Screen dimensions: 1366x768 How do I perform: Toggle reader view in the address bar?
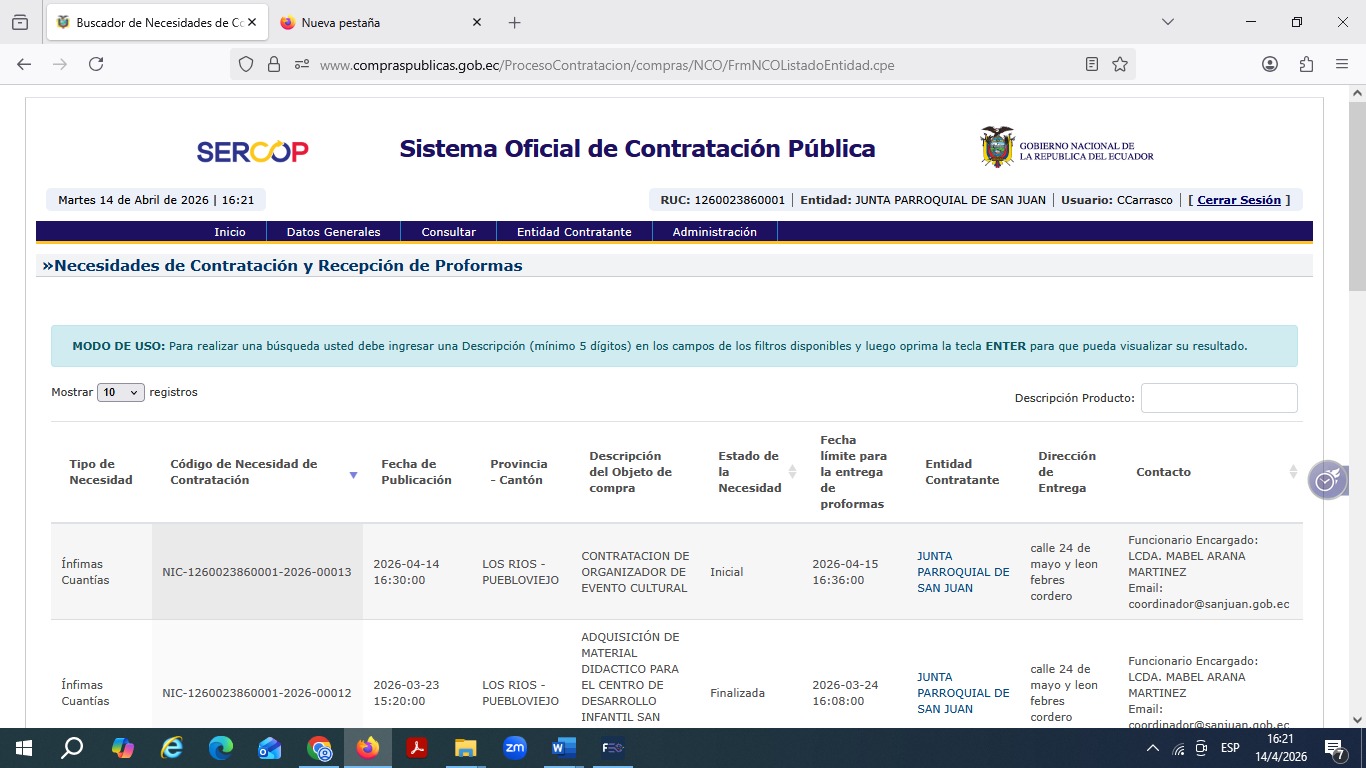(x=1092, y=64)
